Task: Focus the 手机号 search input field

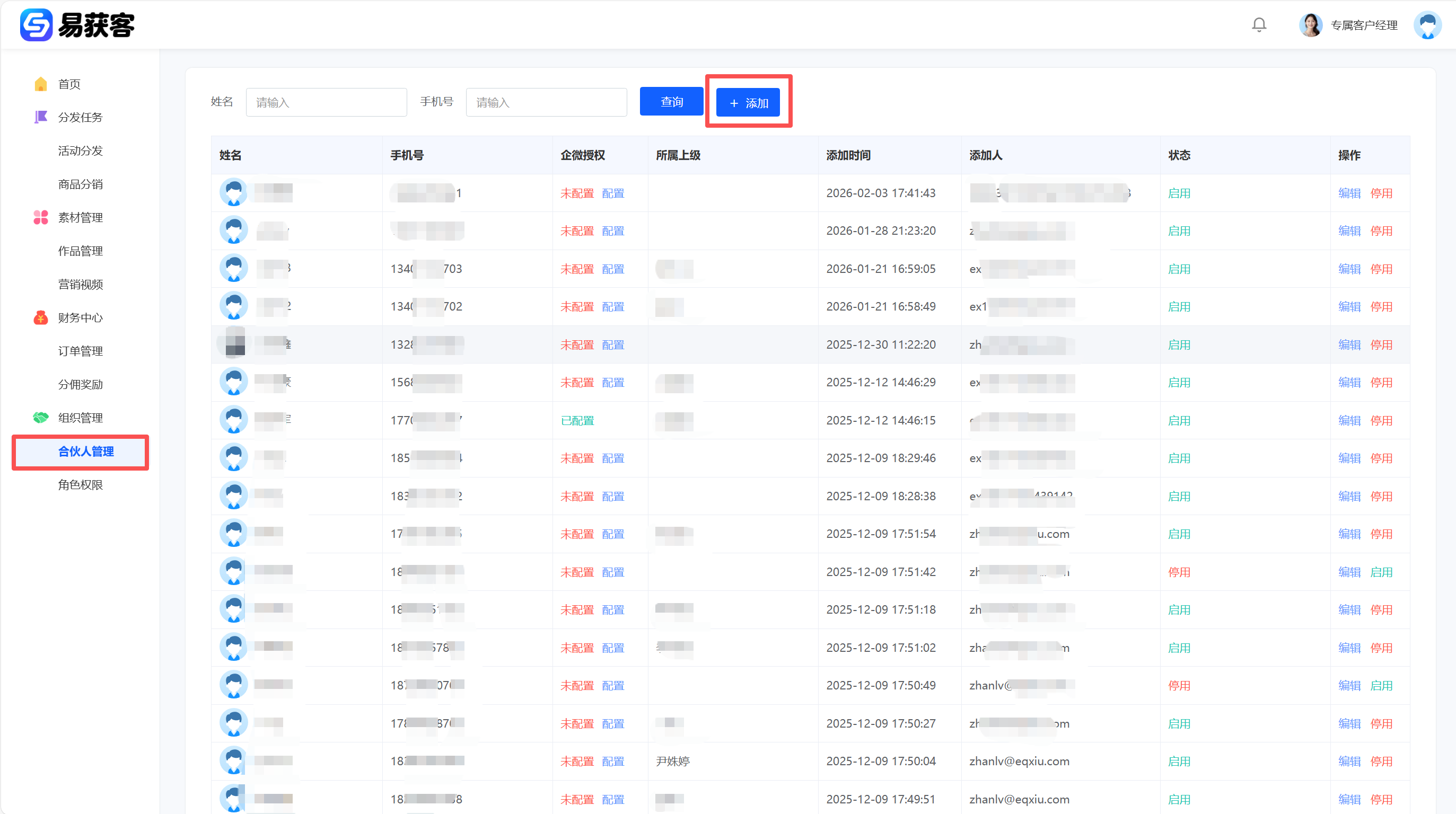Action: (546, 102)
